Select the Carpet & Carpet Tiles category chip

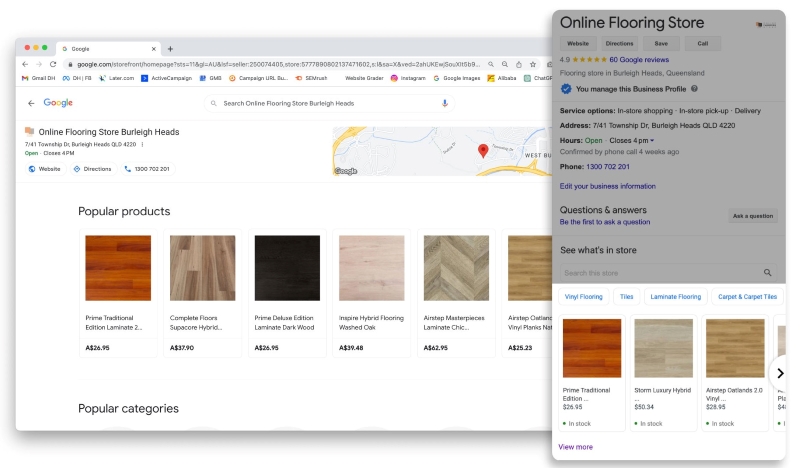[747, 297]
